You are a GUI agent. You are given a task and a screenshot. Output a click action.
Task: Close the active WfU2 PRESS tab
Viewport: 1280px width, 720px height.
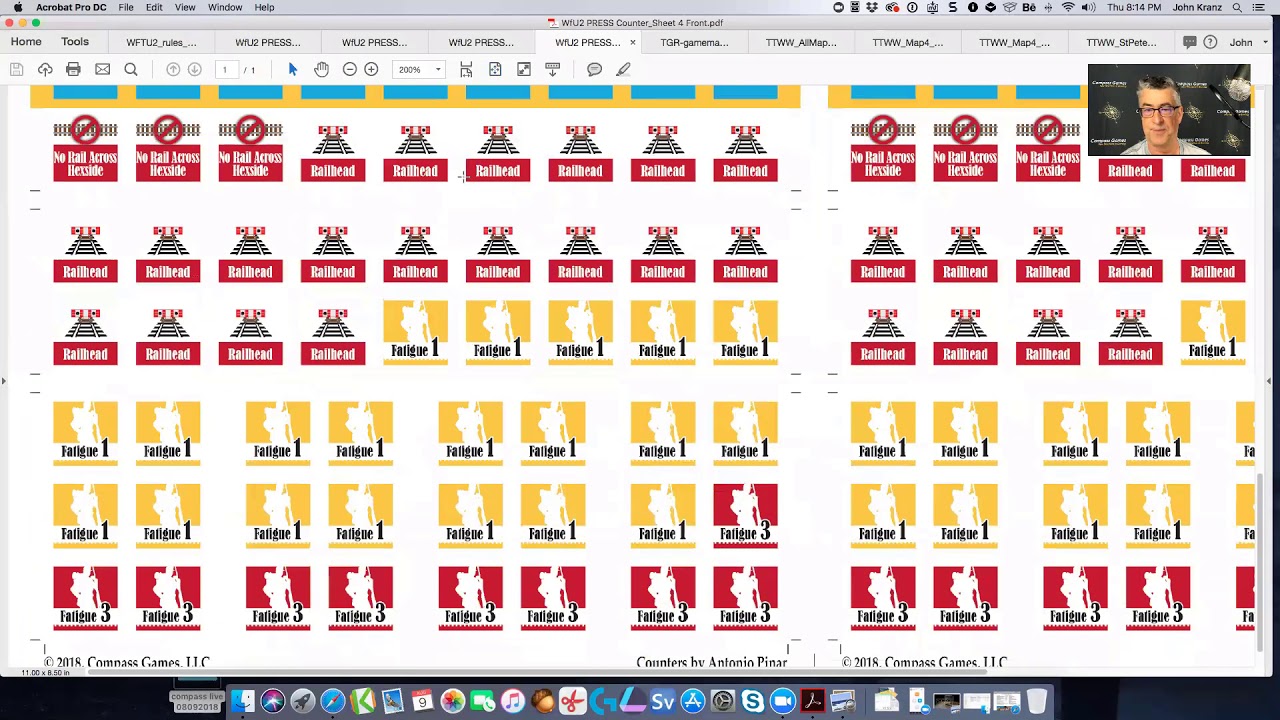coord(632,42)
